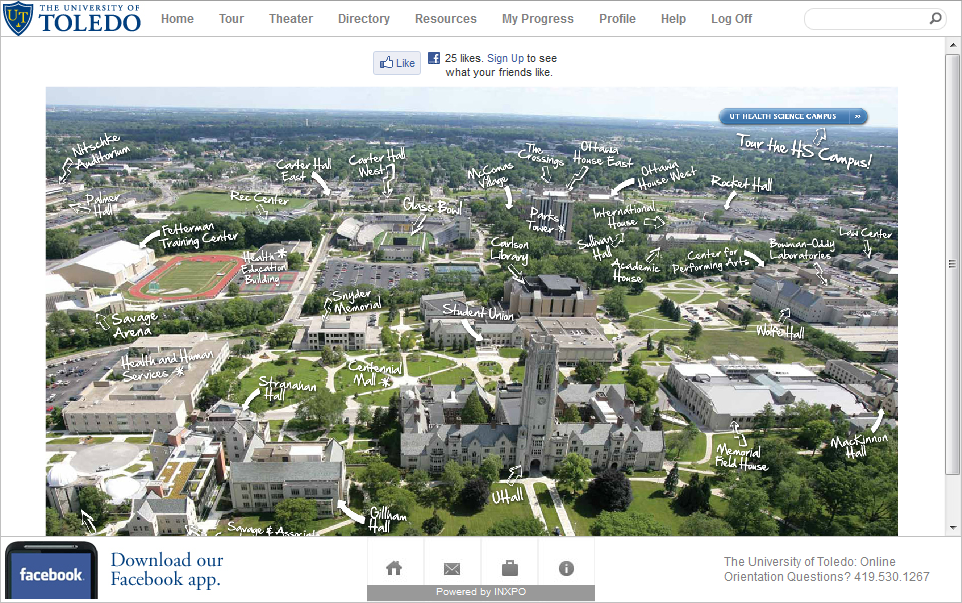This screenshot has height=603, width=962.
Task: Open the briefcase icon
Action: pyautogui.click(x=509, y=569)
